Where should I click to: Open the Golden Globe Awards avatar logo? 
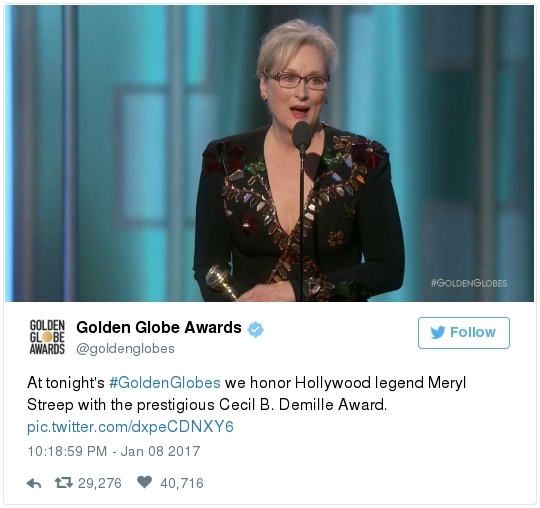(x=47, y=337)
